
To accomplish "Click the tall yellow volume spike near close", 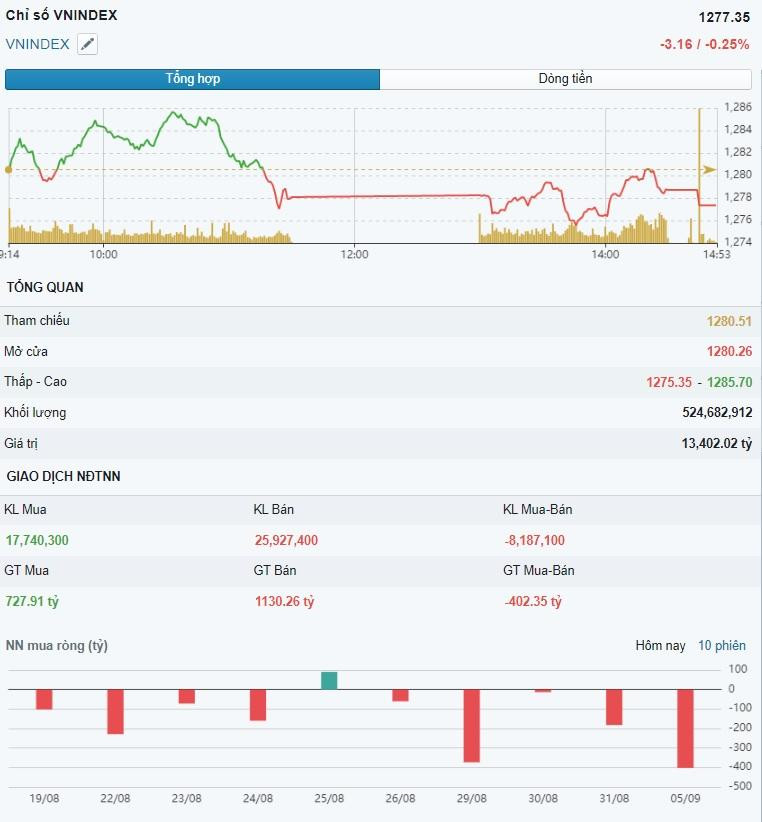I will (x=699, y=176).
